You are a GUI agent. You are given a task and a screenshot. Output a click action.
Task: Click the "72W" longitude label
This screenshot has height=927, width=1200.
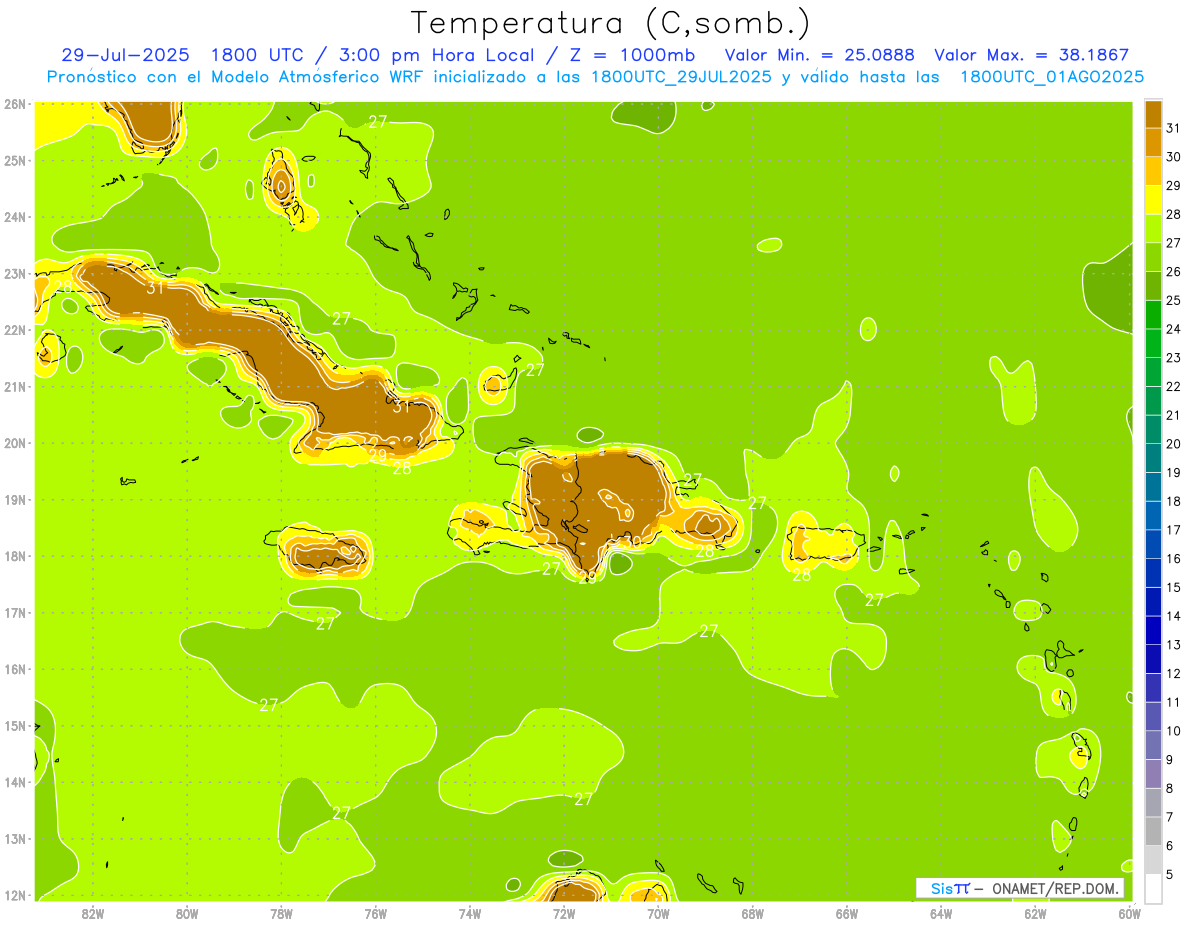coord(564,913)
